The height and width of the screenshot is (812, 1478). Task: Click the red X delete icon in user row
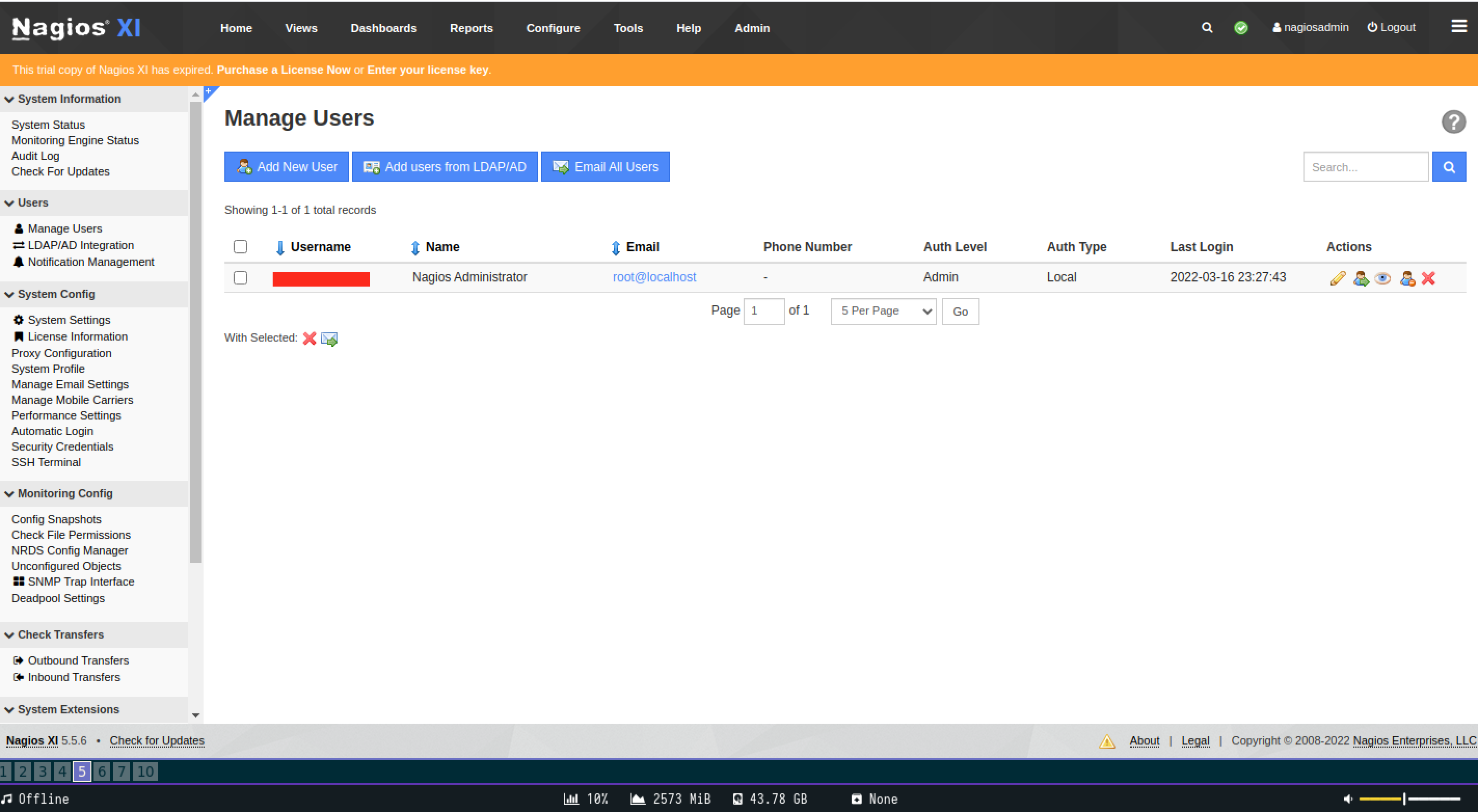tap(1428, 278)
